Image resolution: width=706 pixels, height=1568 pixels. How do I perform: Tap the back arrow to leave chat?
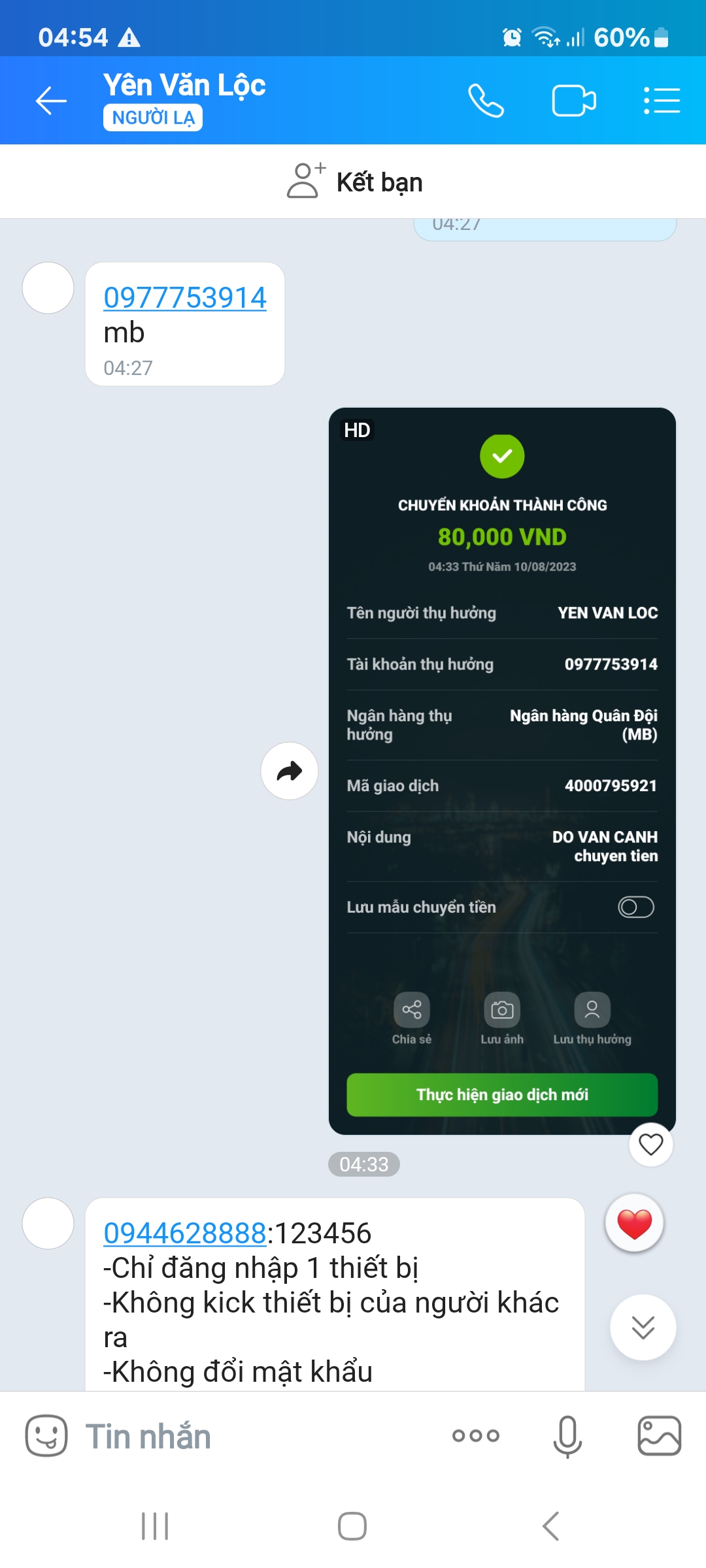pos(51,101)
